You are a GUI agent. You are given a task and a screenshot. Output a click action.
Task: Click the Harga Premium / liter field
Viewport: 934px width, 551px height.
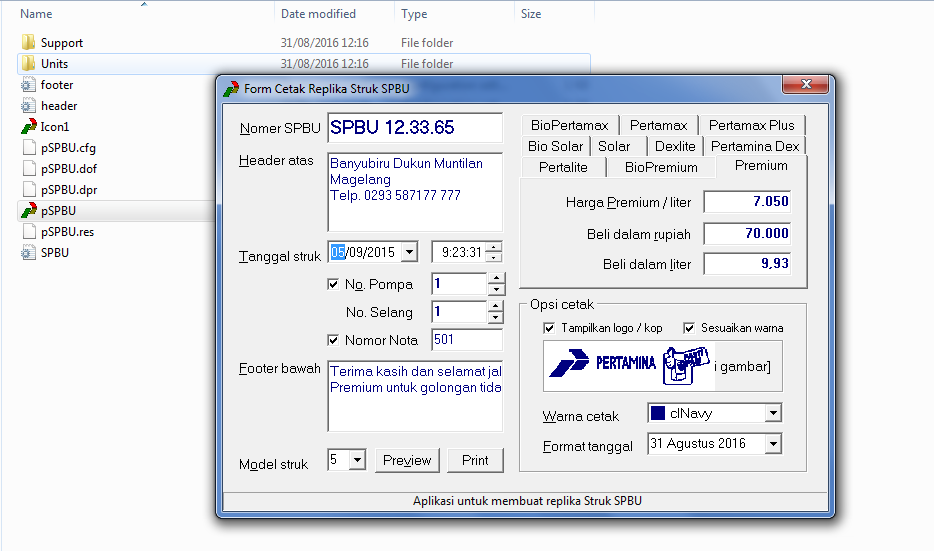747,201
